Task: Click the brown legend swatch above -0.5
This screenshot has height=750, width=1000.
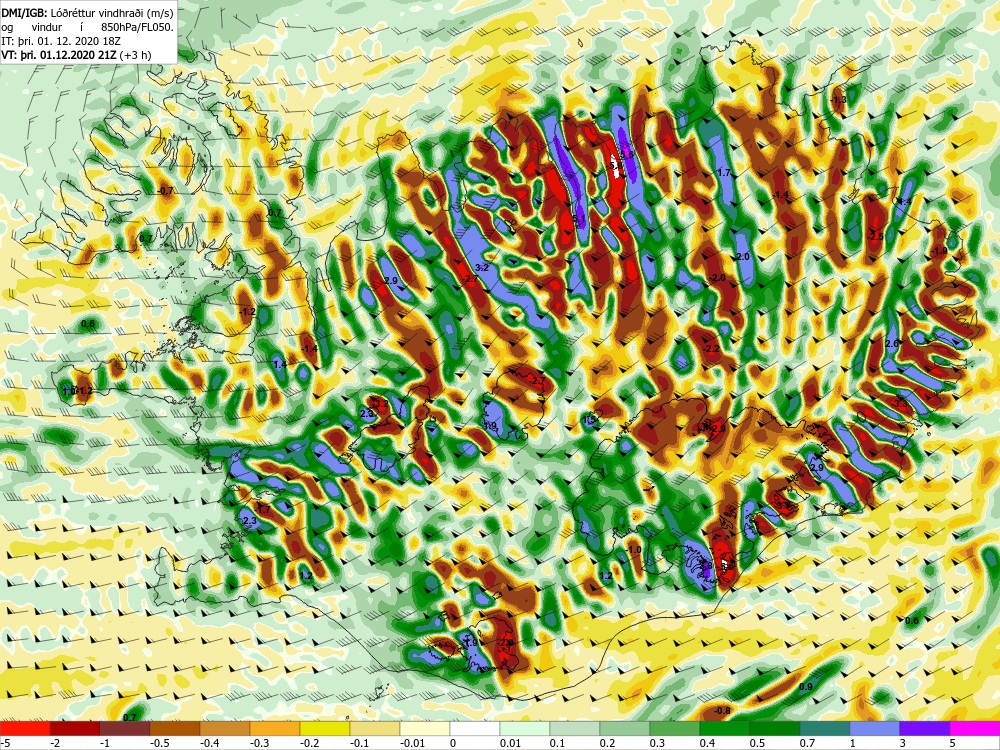Action: pos(175,728)
